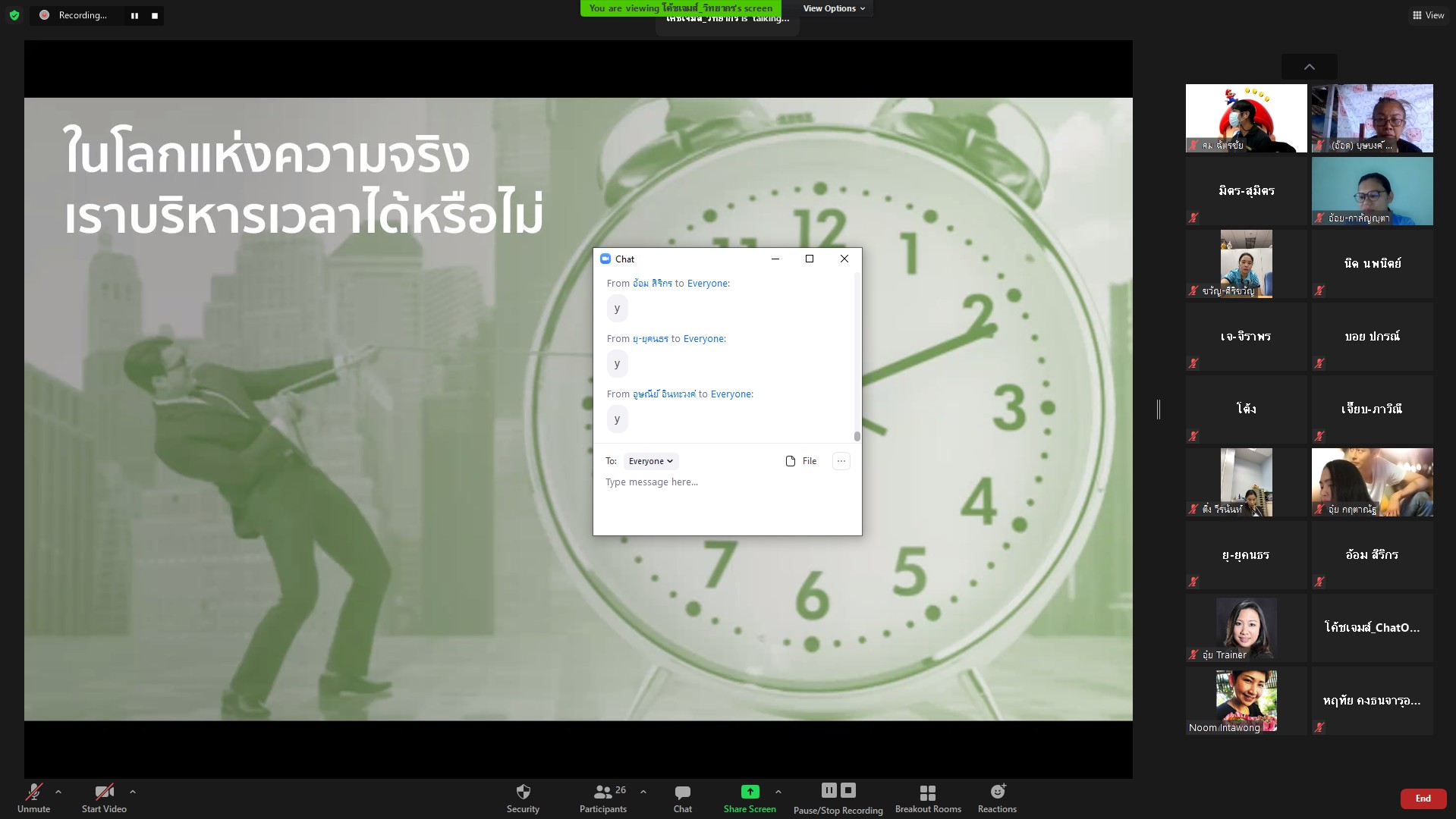Click the Chat icon in toolbar
Image resolution: width=1456 pixels, height=819 pixels.
point(682,792)
